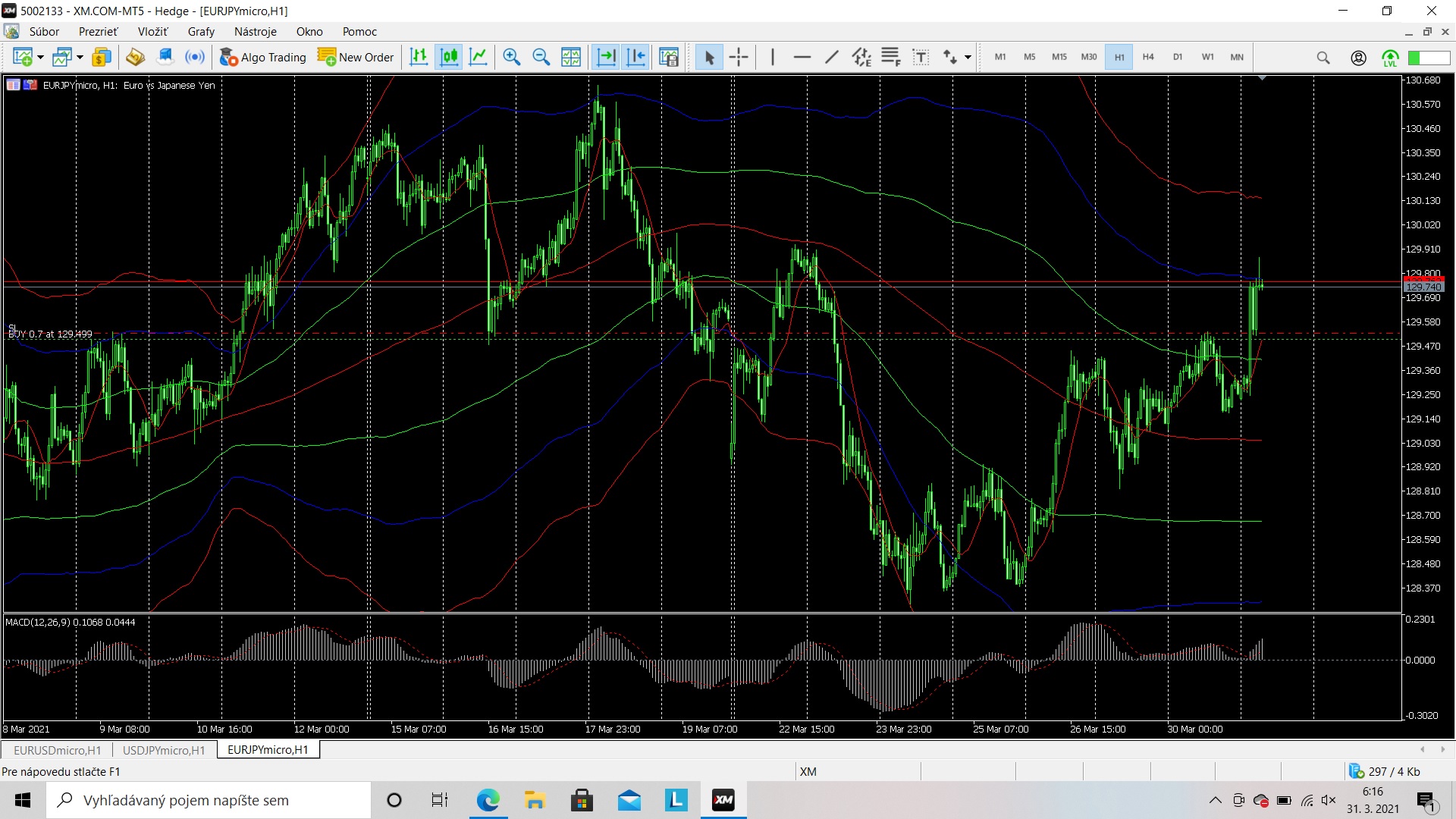Expand the profiles dropdown arrow
1456x819 pixels.
click(x=80, y=58)
